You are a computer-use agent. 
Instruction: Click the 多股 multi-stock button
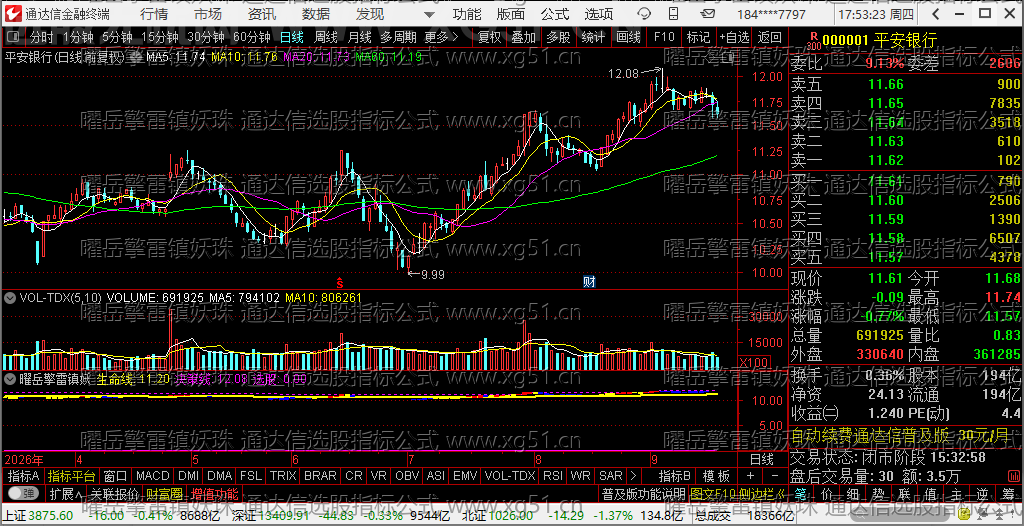[x=558, y=38]
